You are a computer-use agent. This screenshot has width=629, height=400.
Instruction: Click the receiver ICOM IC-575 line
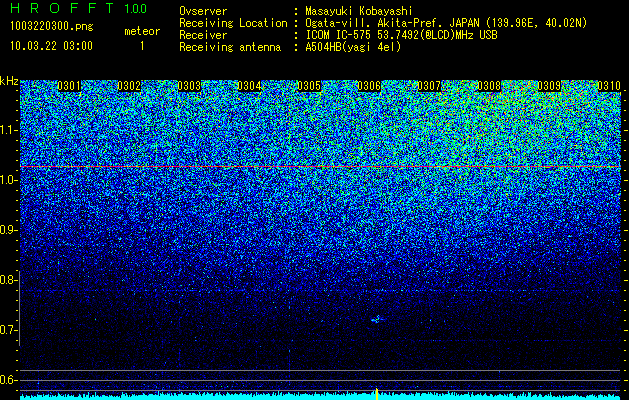click(401, 35)
